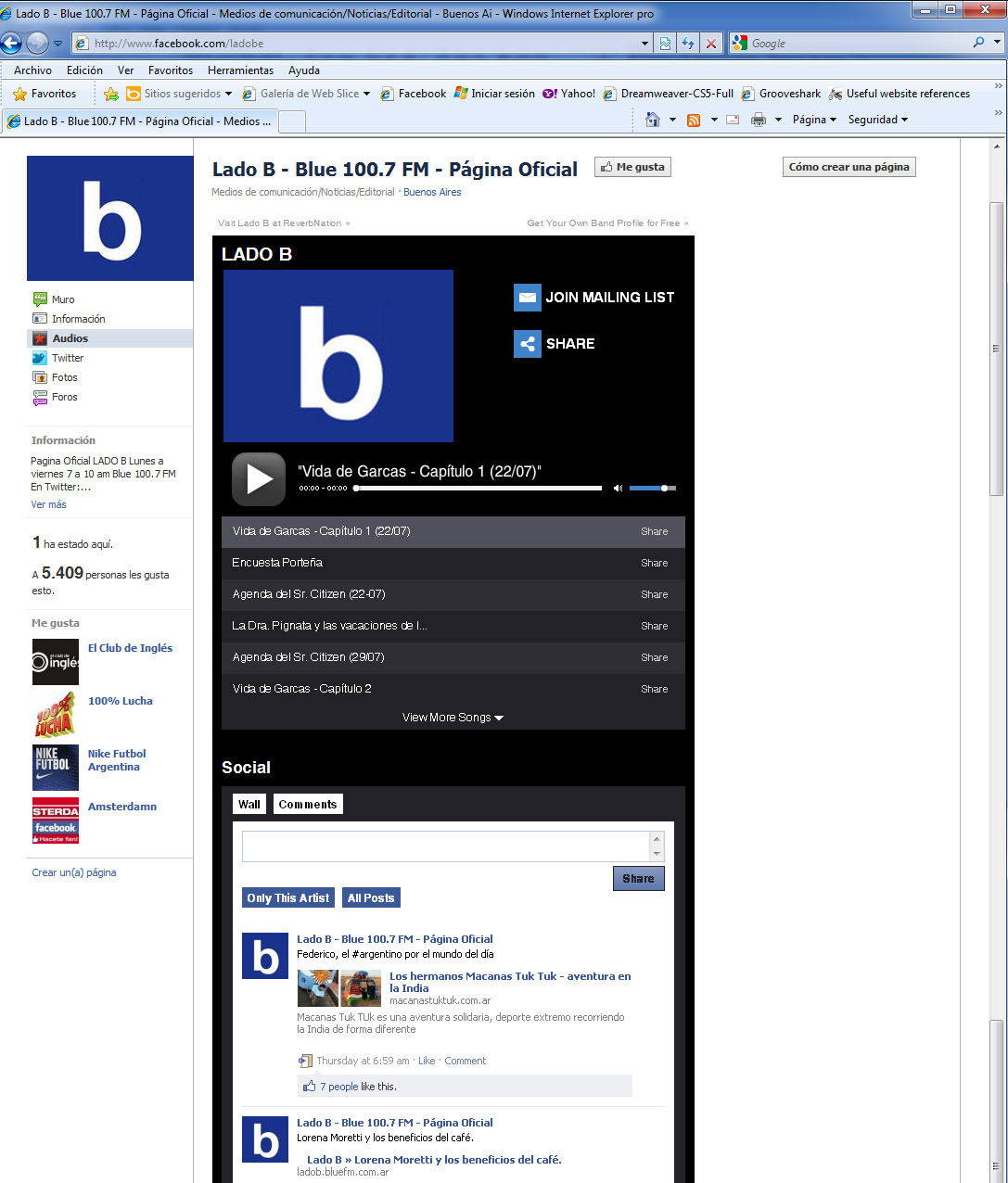Viewport: 1008px width, 1183px height.
Task: Open the Grooveshark favorite
Action: [x=781, y=94]
